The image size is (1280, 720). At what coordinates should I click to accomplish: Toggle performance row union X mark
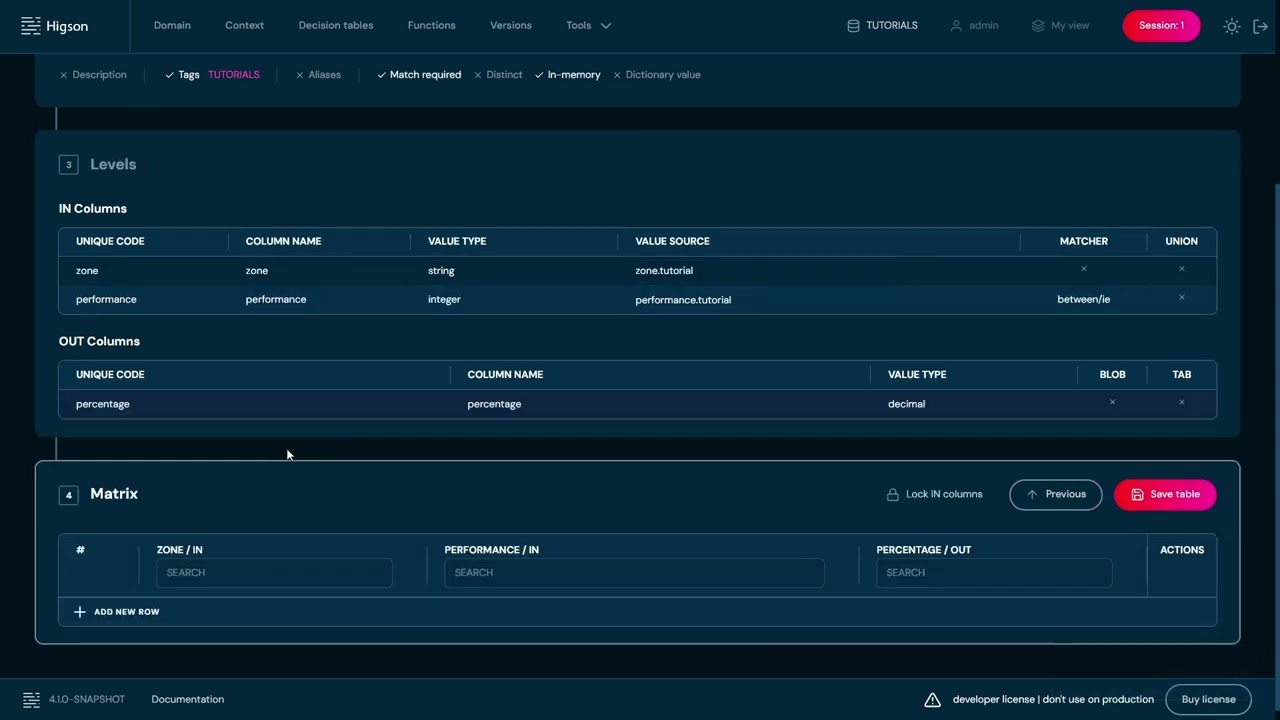click(1182, 298)
